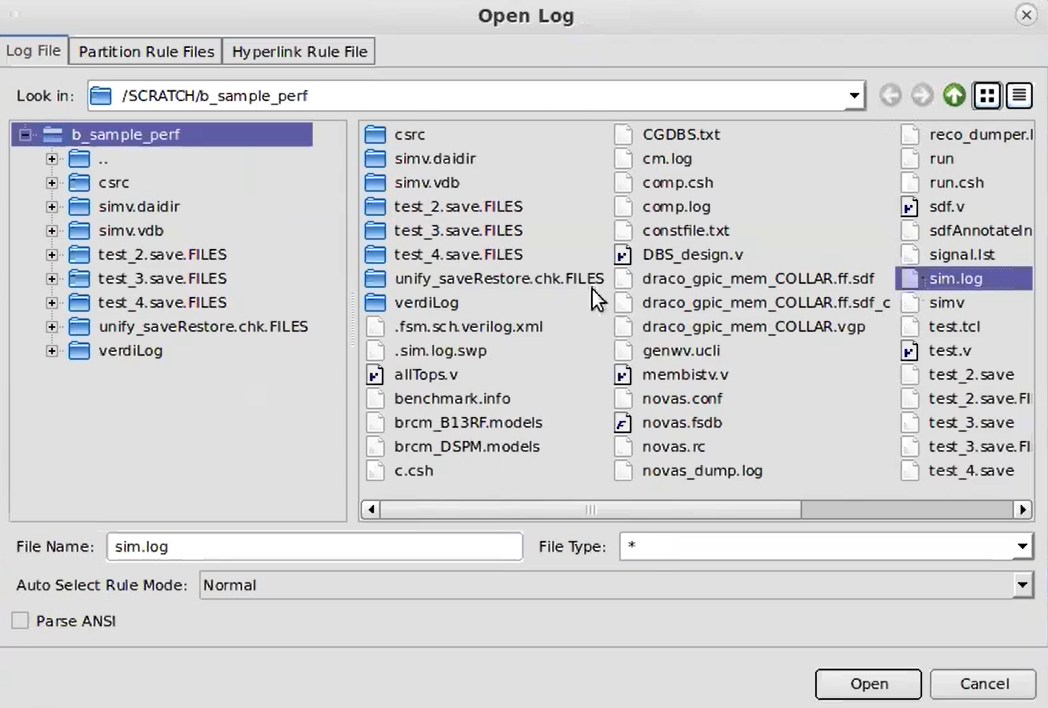The height and width of the screenshot is (708, 1048).
Task: Open the File Type dropdown
Action: coord(1022,547)
